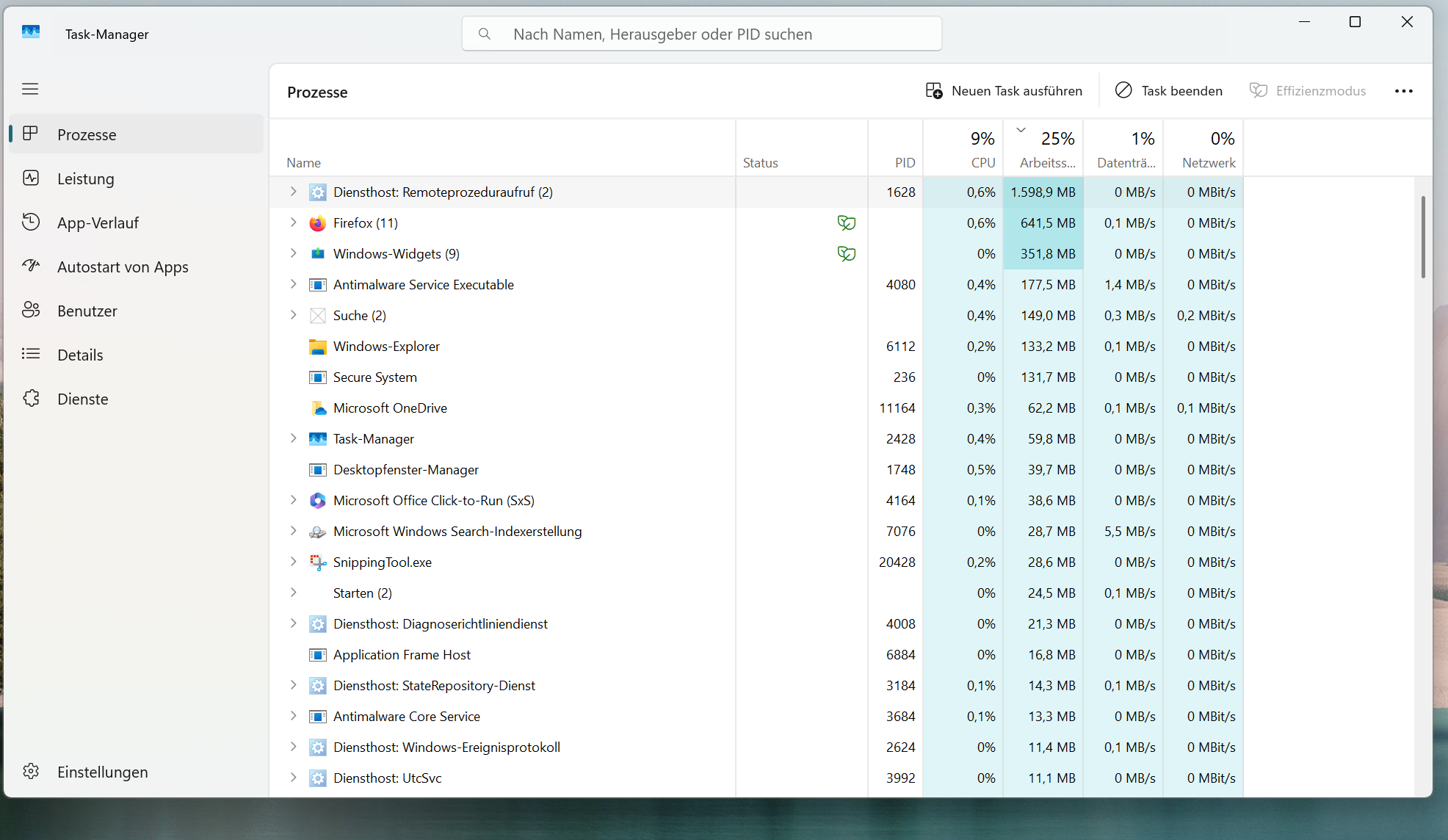Sort by the Status column header

tap(801, 148)
